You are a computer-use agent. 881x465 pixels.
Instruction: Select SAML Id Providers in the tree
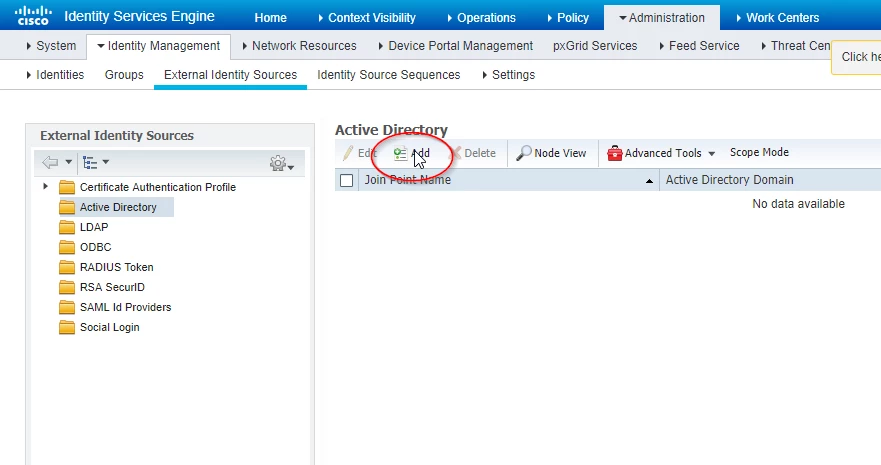pos(125,307)
